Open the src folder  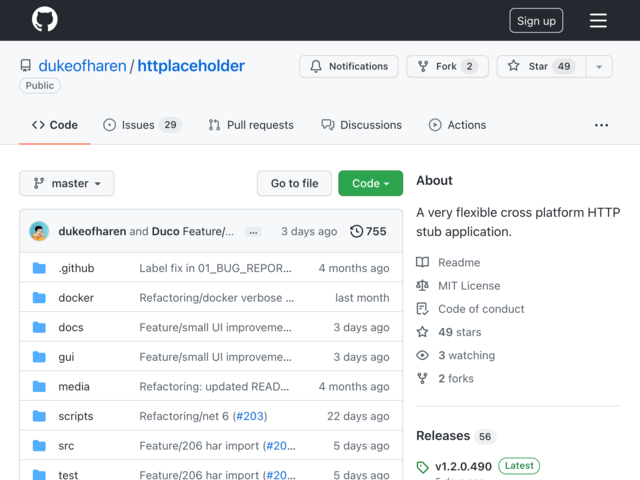[66, 446]
